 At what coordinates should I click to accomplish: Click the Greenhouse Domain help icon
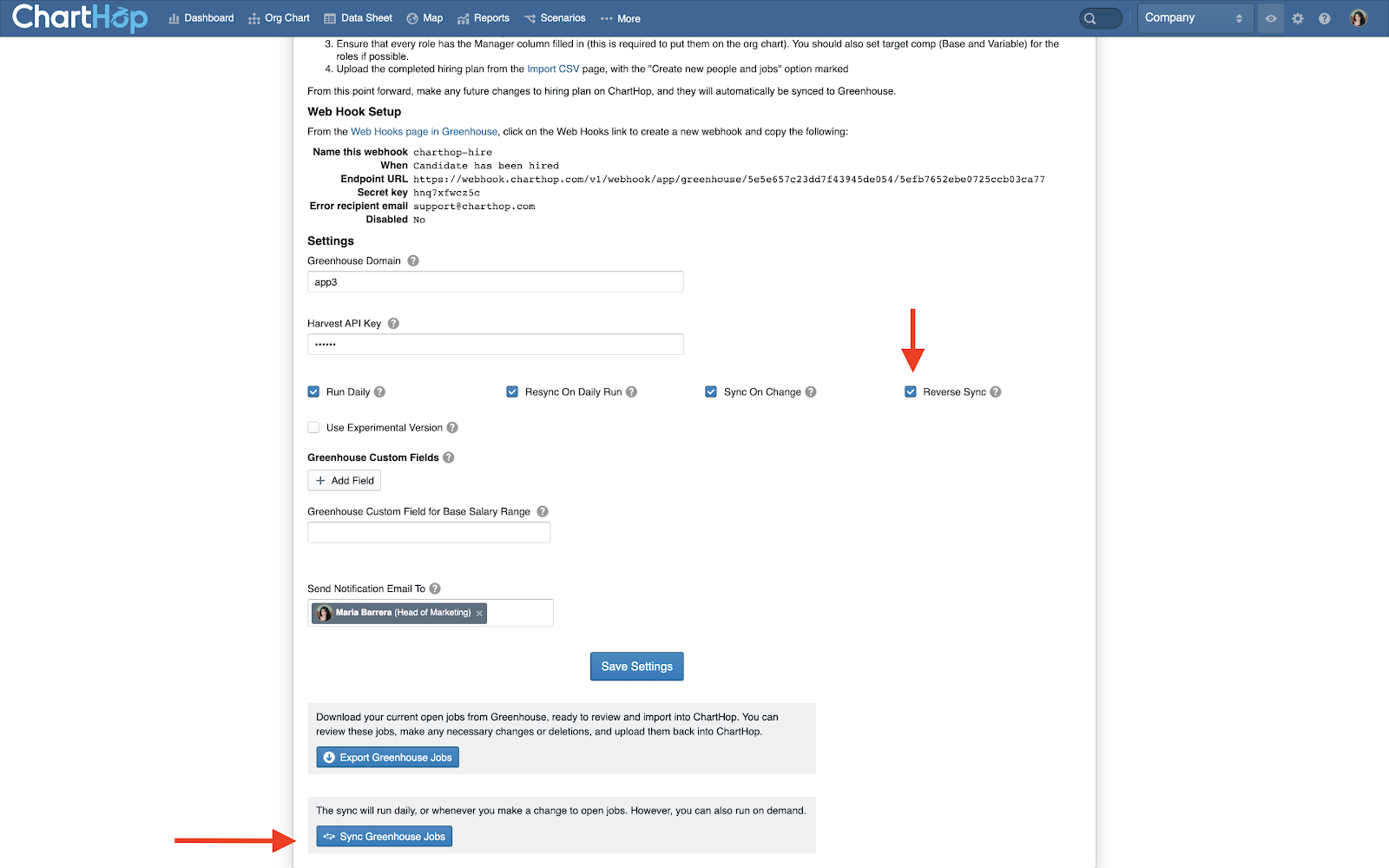point(413,260)
